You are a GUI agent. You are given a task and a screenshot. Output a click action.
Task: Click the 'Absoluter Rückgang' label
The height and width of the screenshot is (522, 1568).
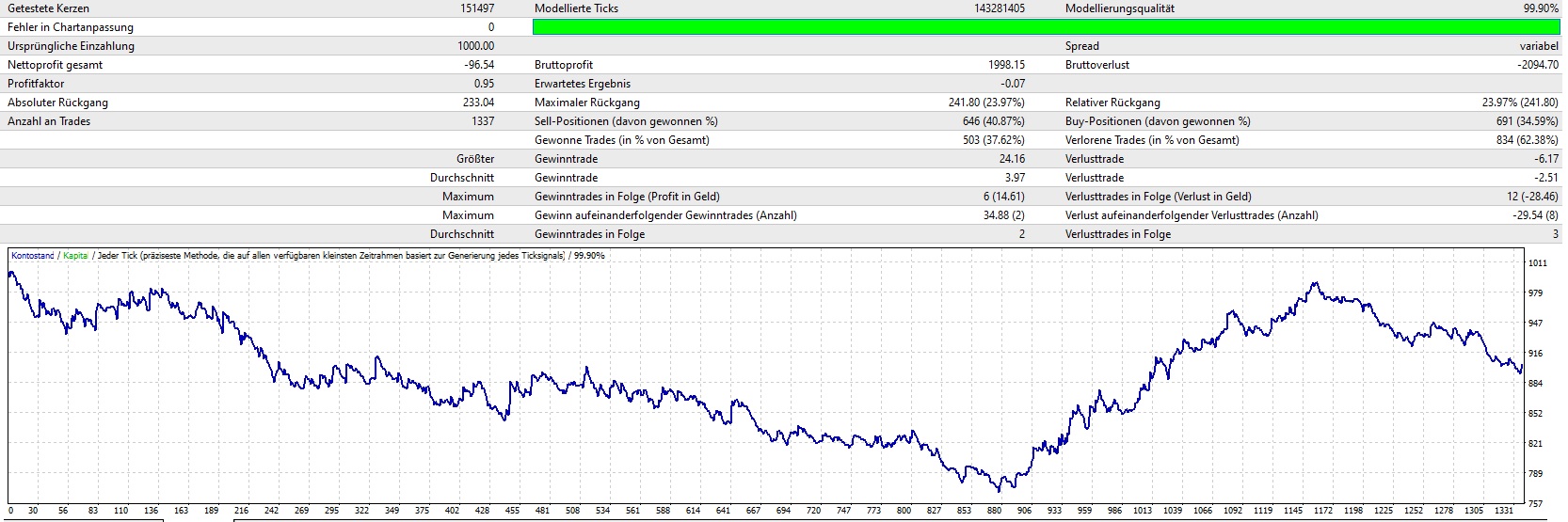(x=58, y=103)
